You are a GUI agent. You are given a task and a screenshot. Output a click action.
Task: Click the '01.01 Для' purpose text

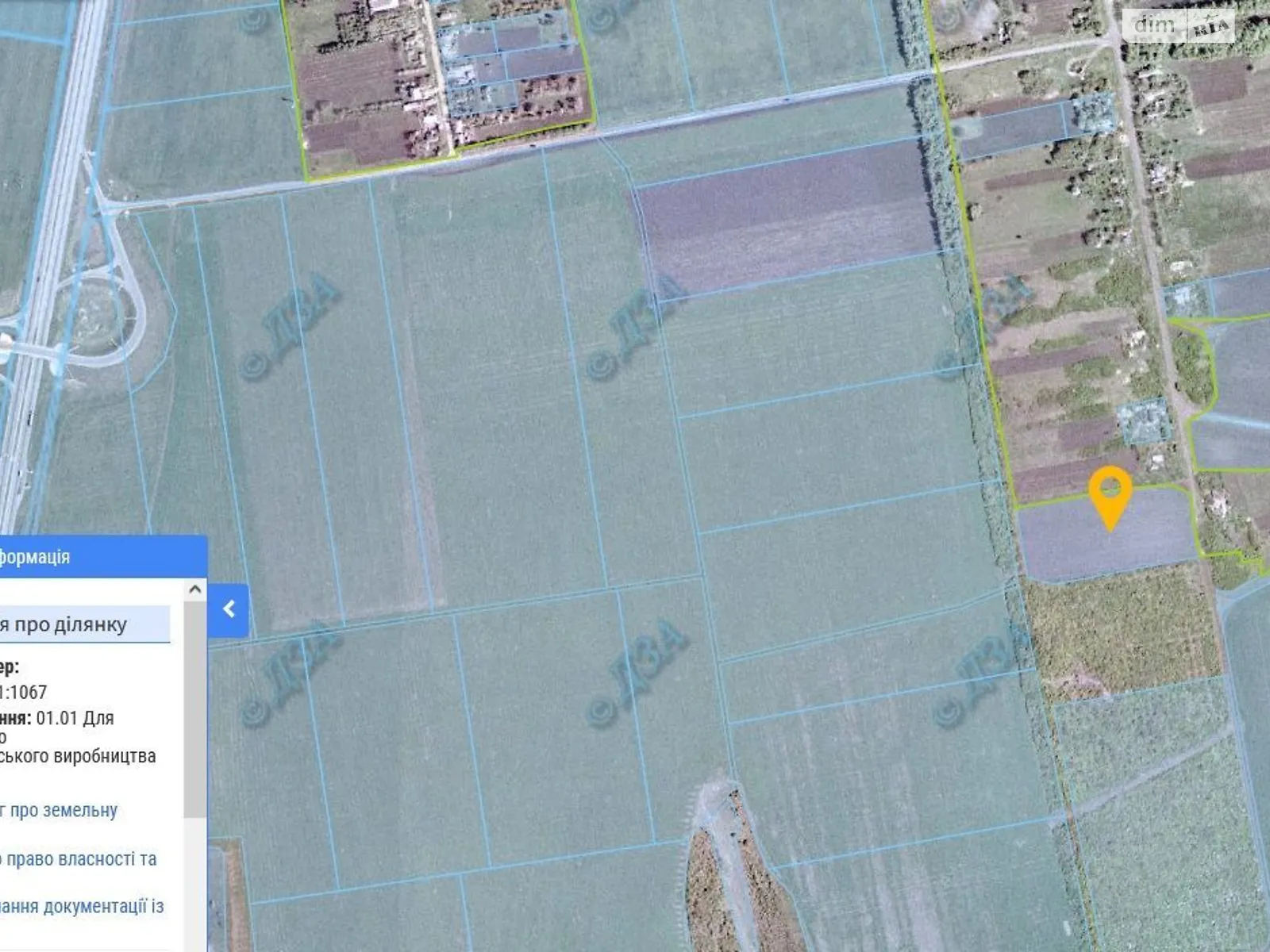coord(75,718)
